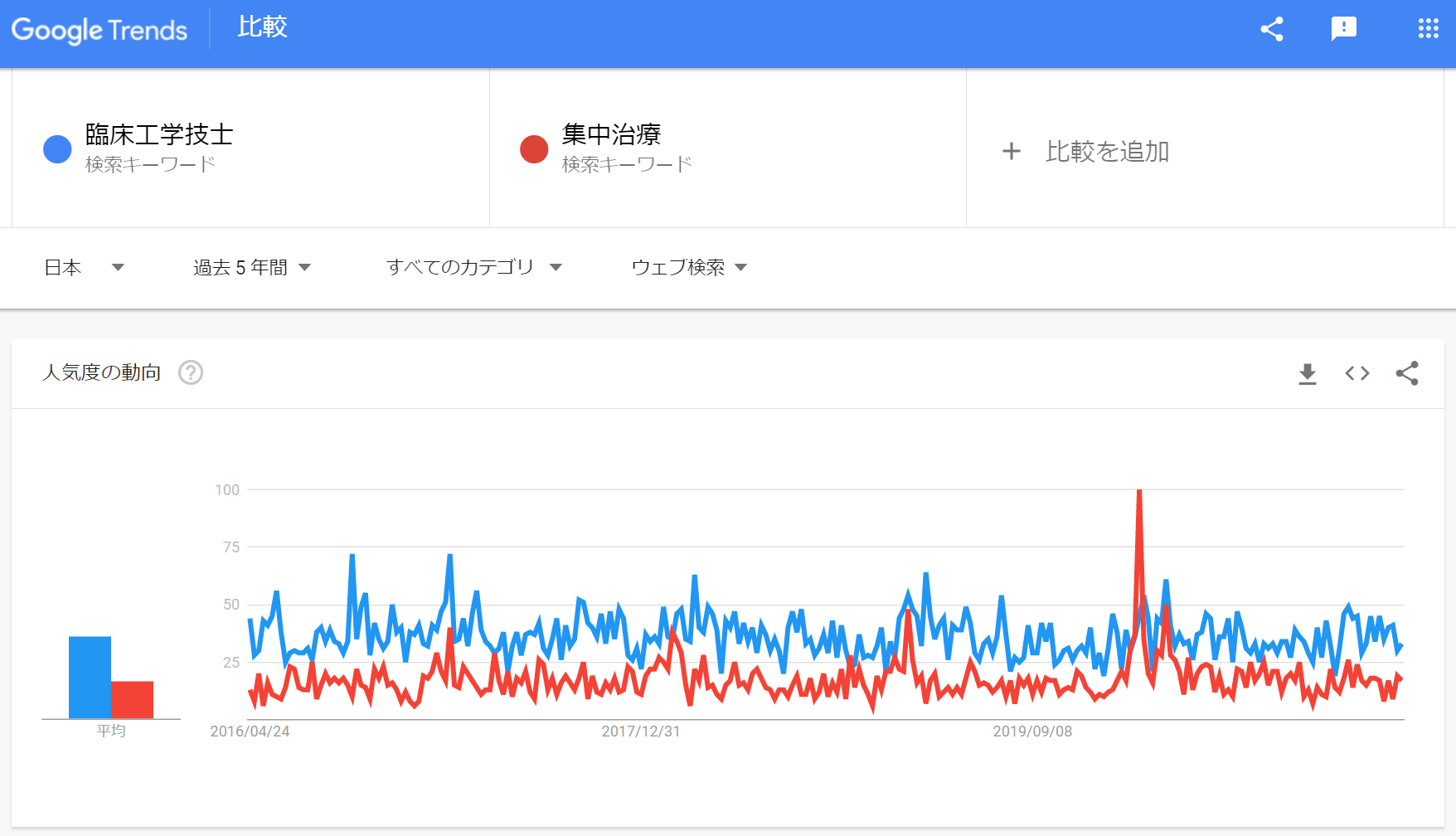Screen dimensions: 1456x836
Task: Download the interest over time chart as CSV
Action: (1308, 373)
